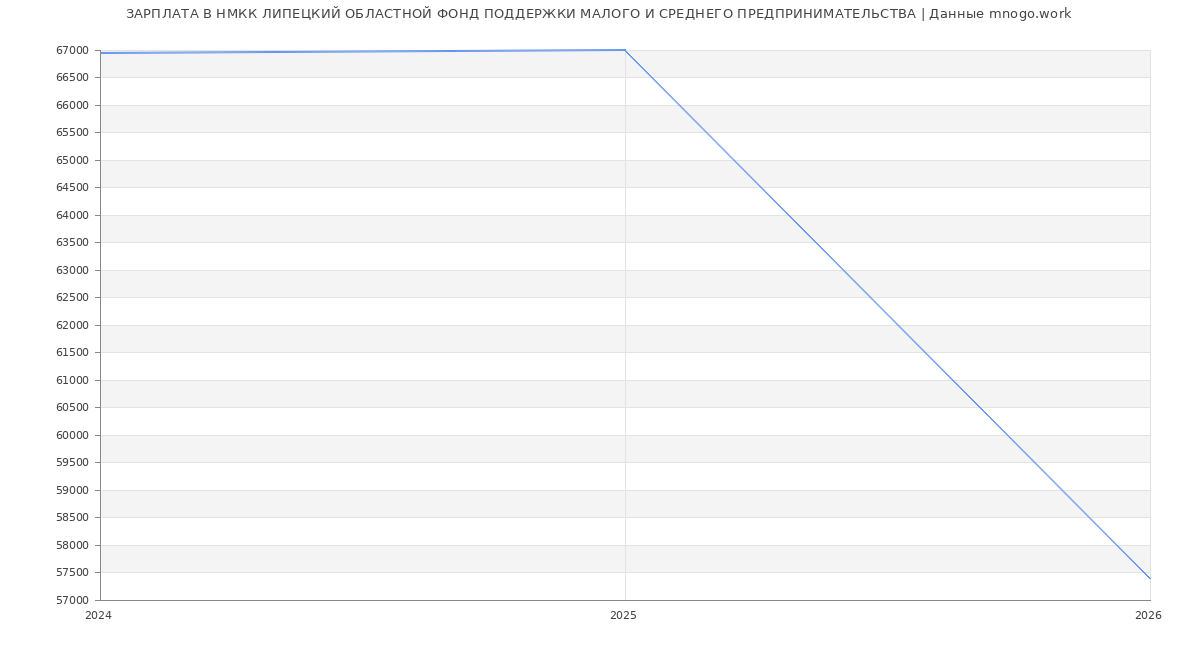Select the 2025 x-axis label
This screenshot has width=1200, height=650.
click(623, 615)
